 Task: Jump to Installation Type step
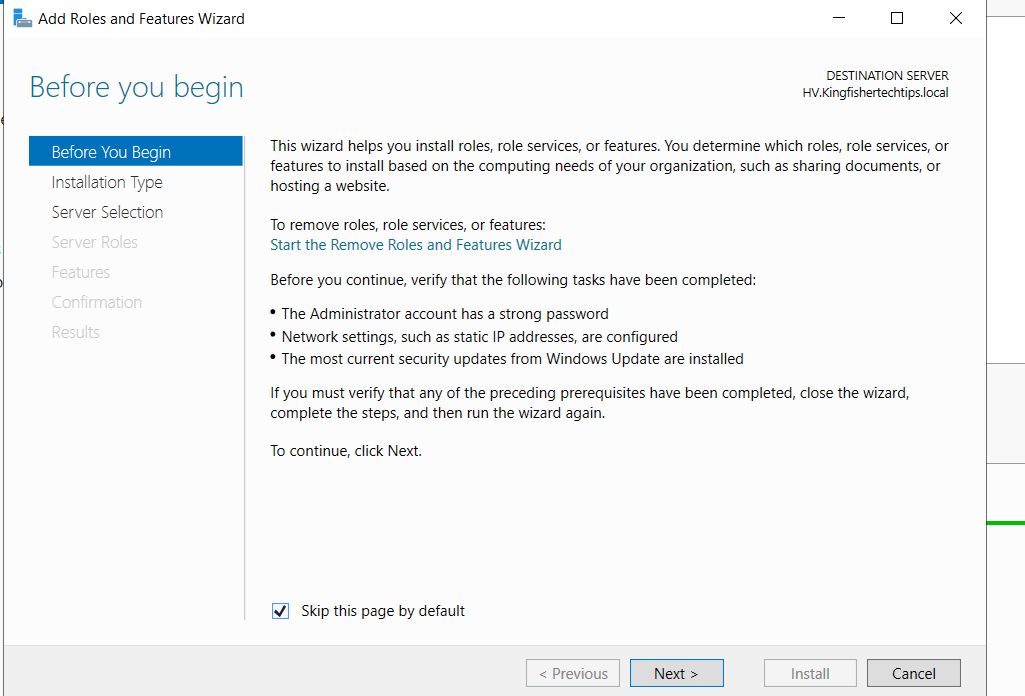[107, 182]
